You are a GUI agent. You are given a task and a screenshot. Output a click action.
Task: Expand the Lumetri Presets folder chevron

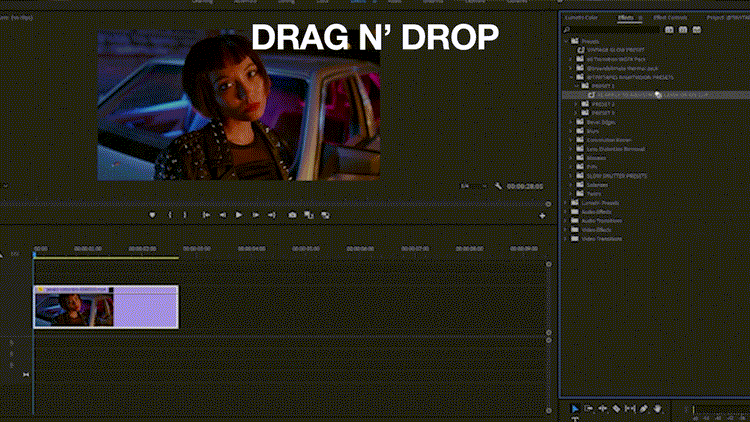pyautogui.click(x=566, y=202)
